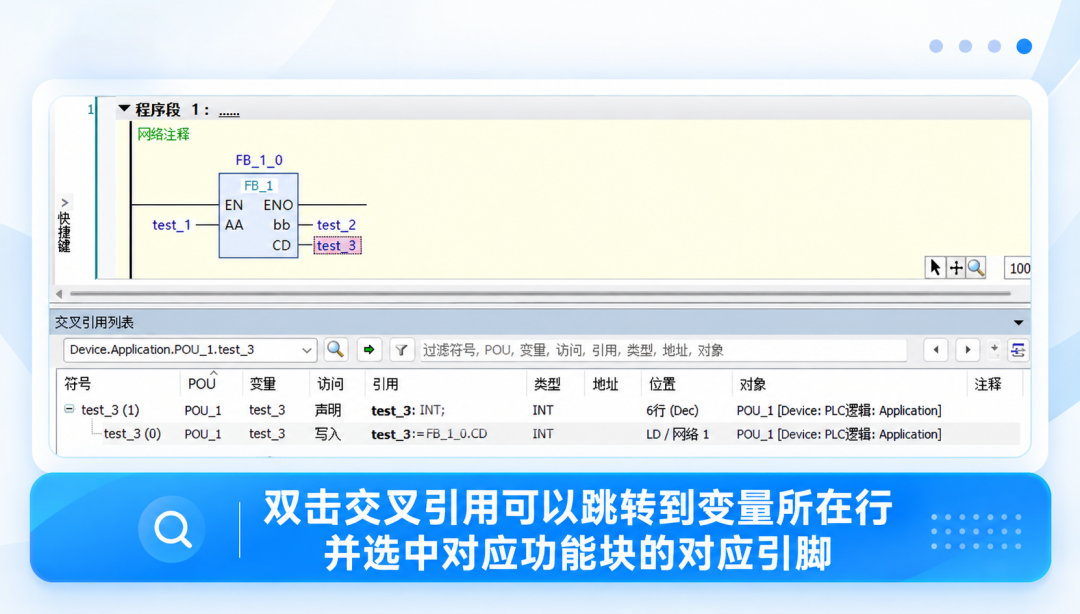Click the LD / 网络 1 location cell
Image resolution: width=1080 pixels, height=614 pixels.
click(x=678, y=434)
